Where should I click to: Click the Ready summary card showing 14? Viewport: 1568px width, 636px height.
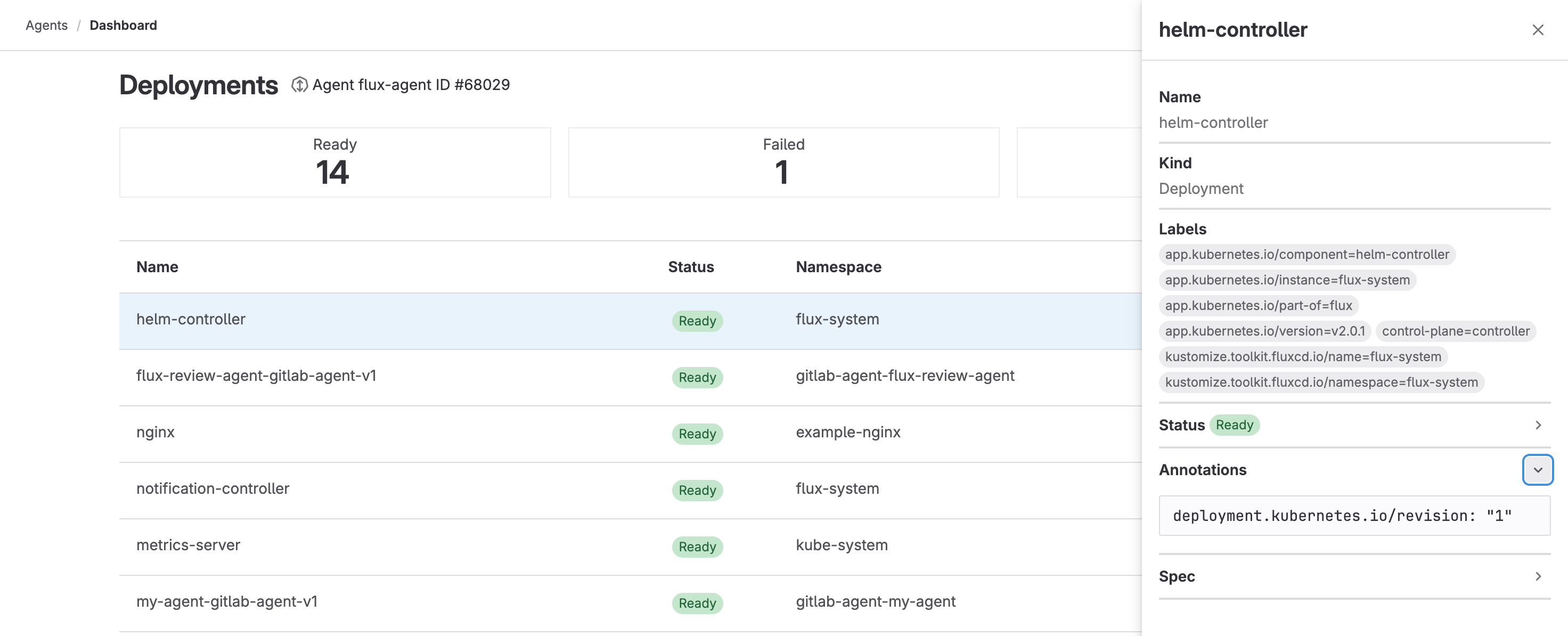pyautogui.click(x=335, y=162)
